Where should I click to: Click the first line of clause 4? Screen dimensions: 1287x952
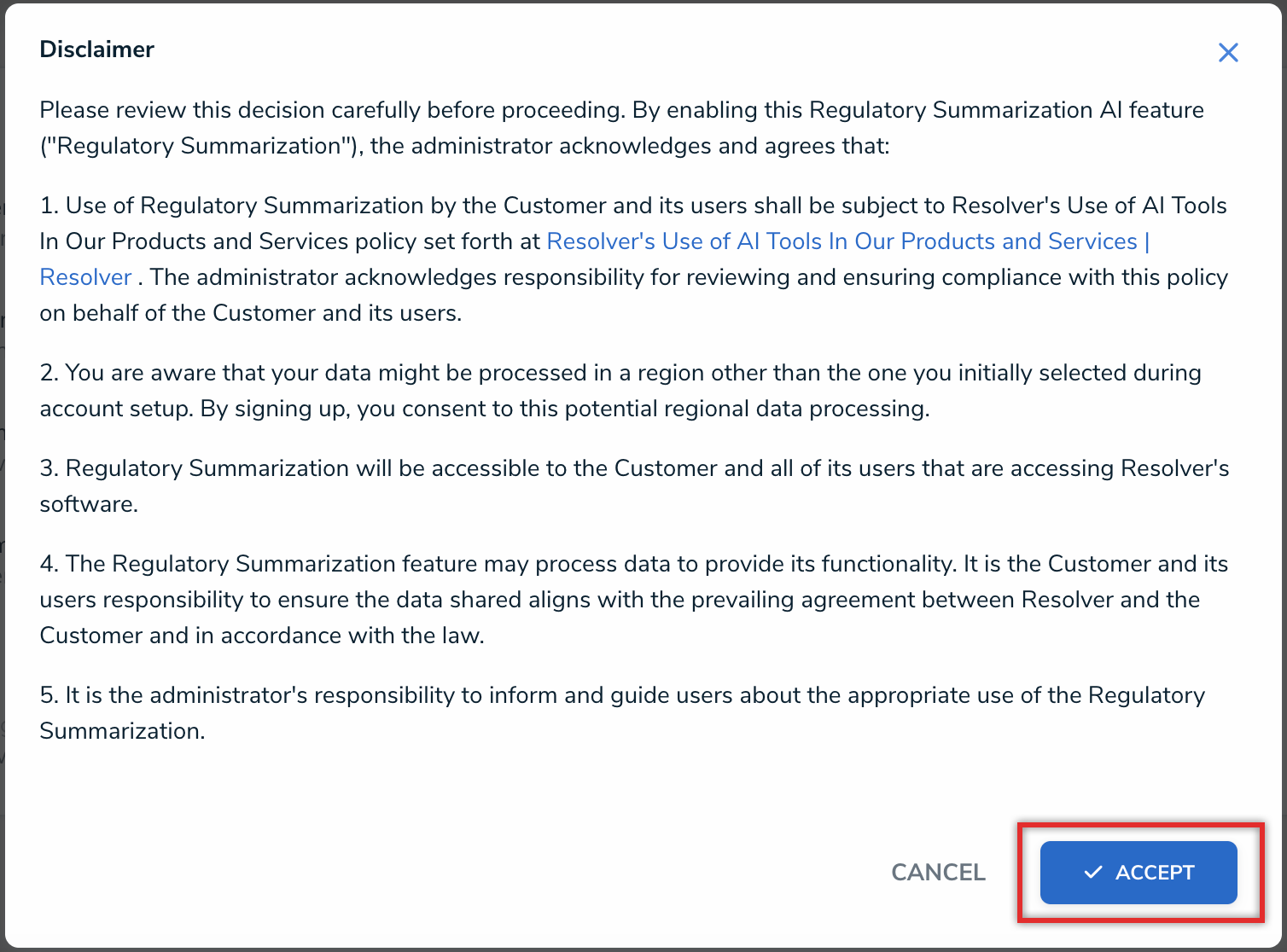[x=633, y=564]
